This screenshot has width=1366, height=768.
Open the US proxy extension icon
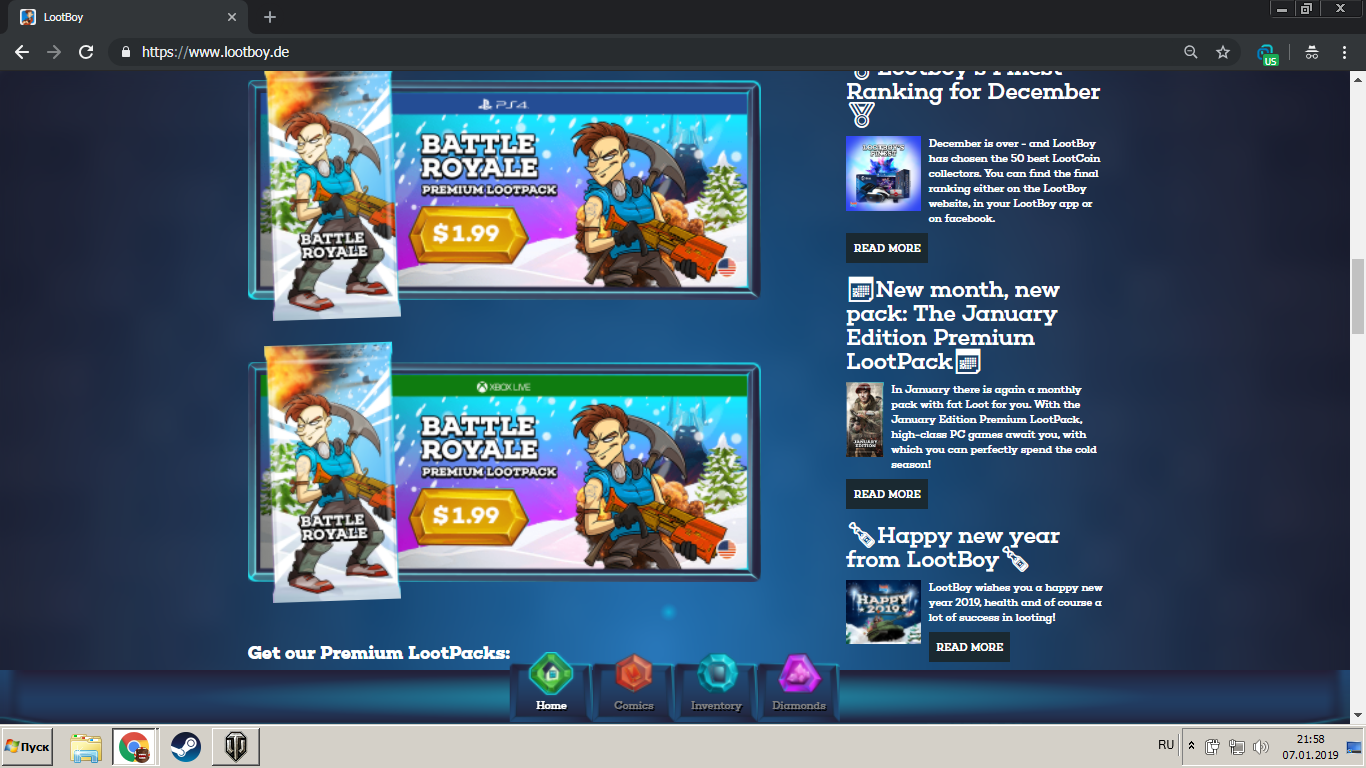[x=1267, y=53]
